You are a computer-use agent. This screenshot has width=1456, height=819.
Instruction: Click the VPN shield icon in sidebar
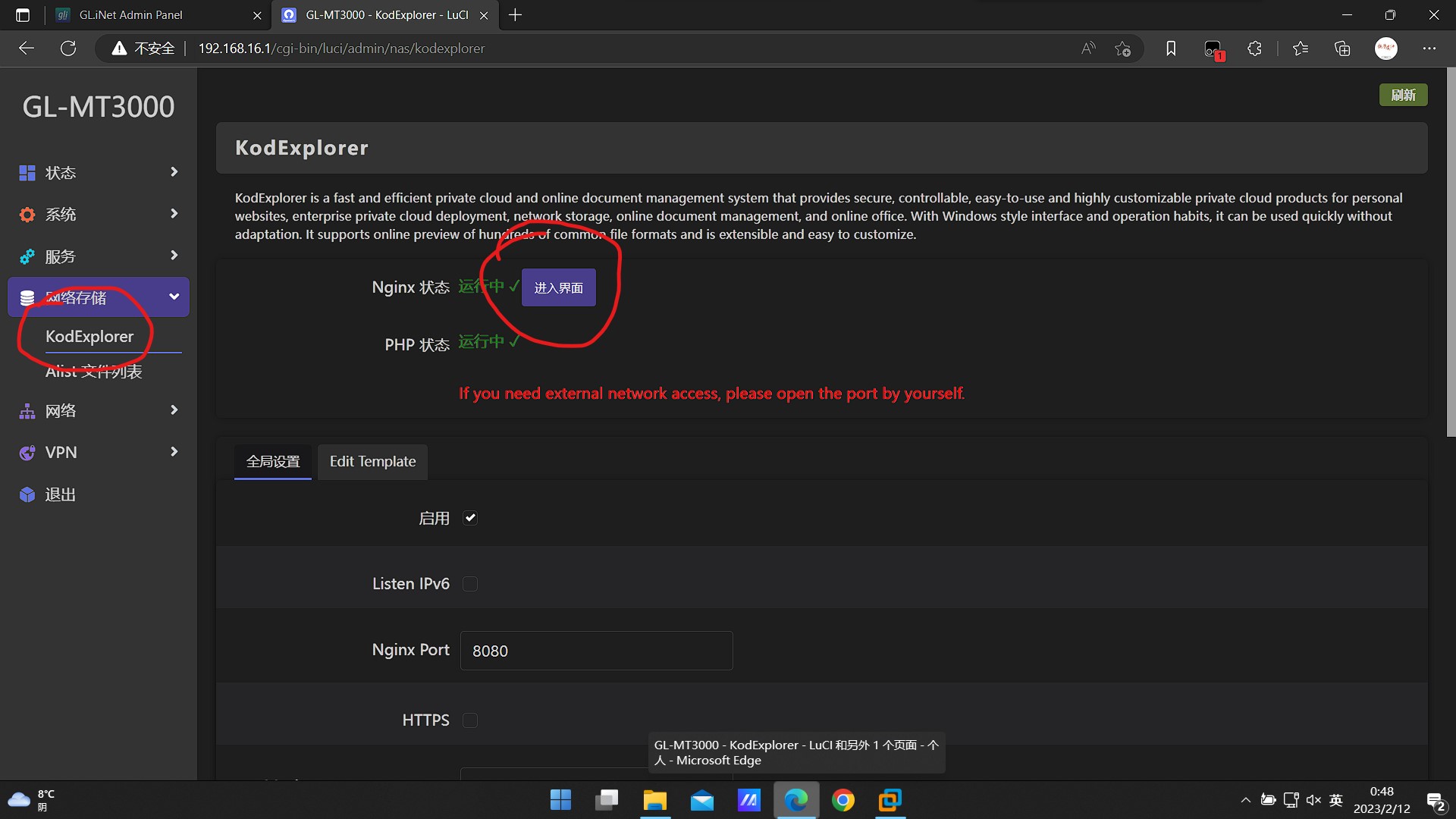27,453
